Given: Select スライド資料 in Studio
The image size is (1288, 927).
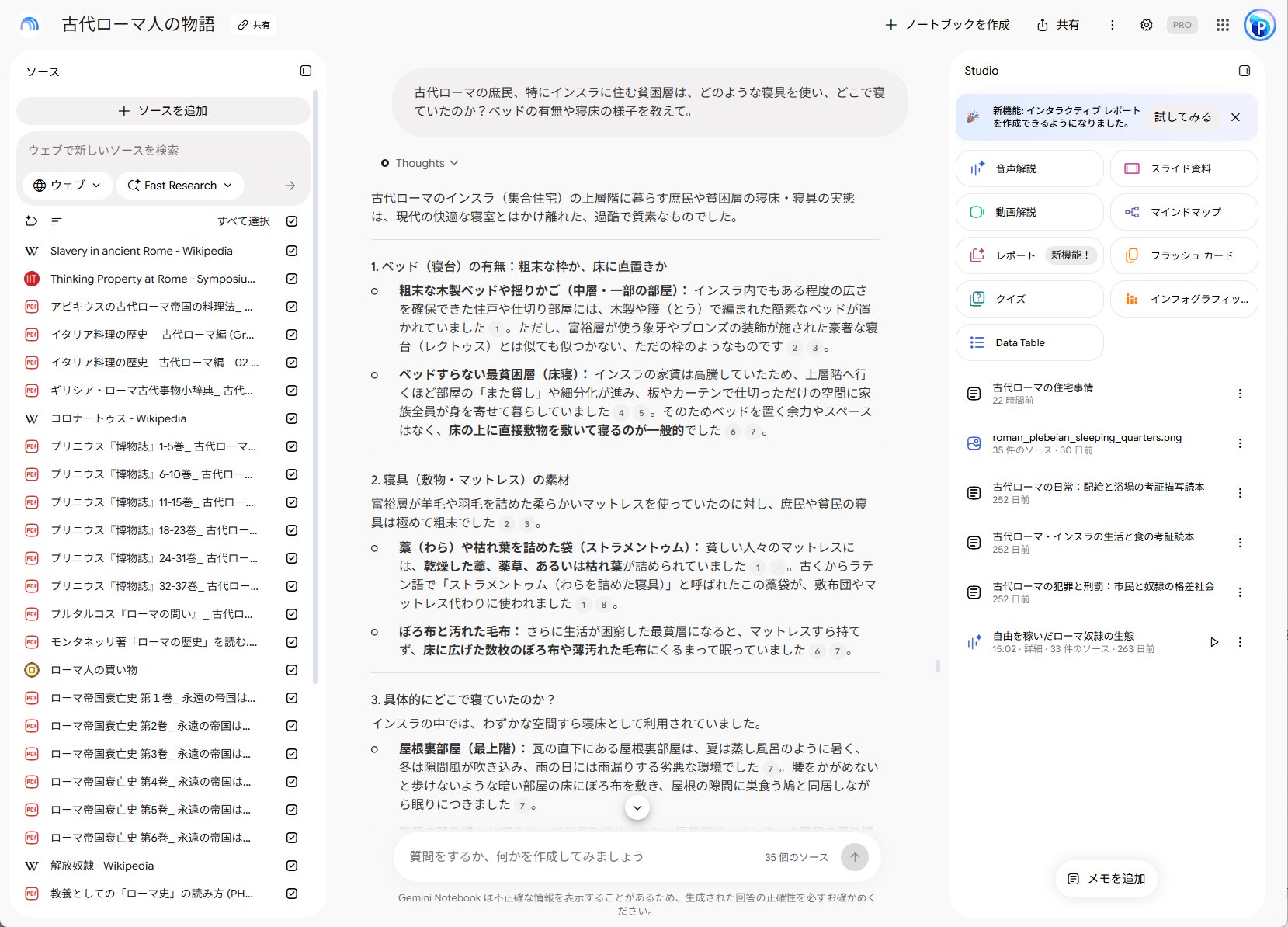Looking at the screenshot, I should (1184, 168).
